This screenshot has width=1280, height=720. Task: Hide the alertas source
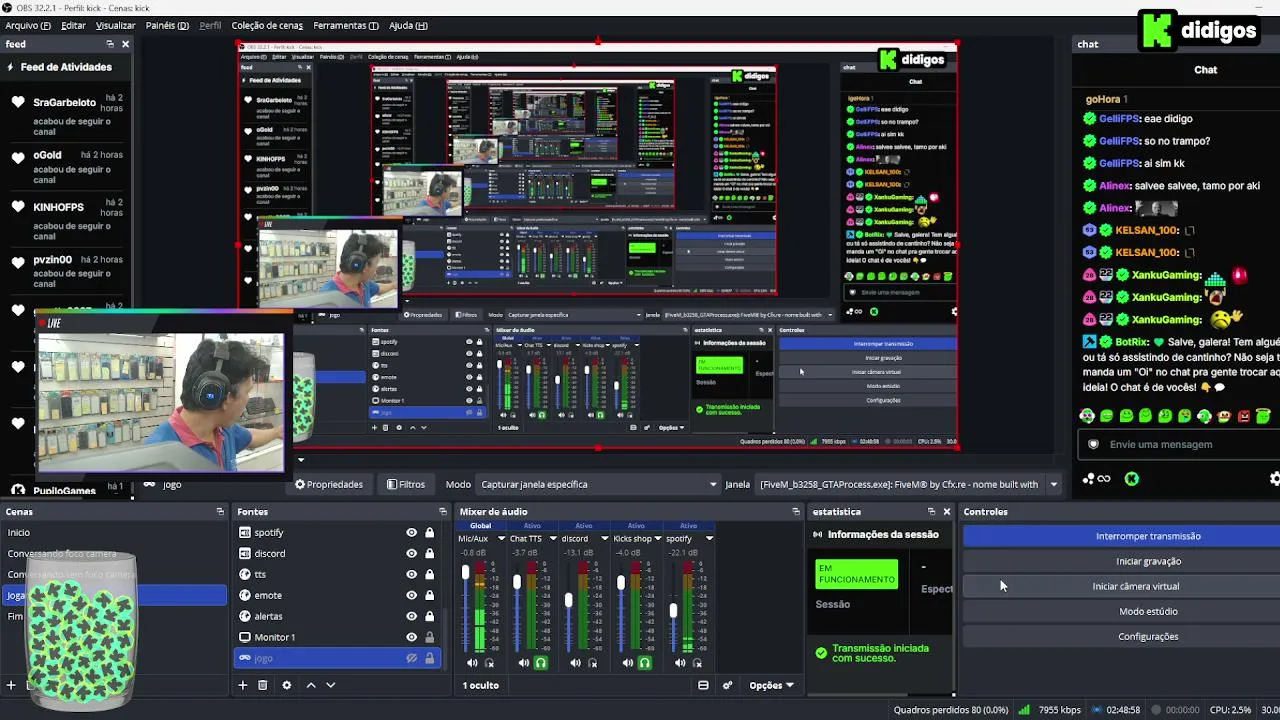click(411, 616)
